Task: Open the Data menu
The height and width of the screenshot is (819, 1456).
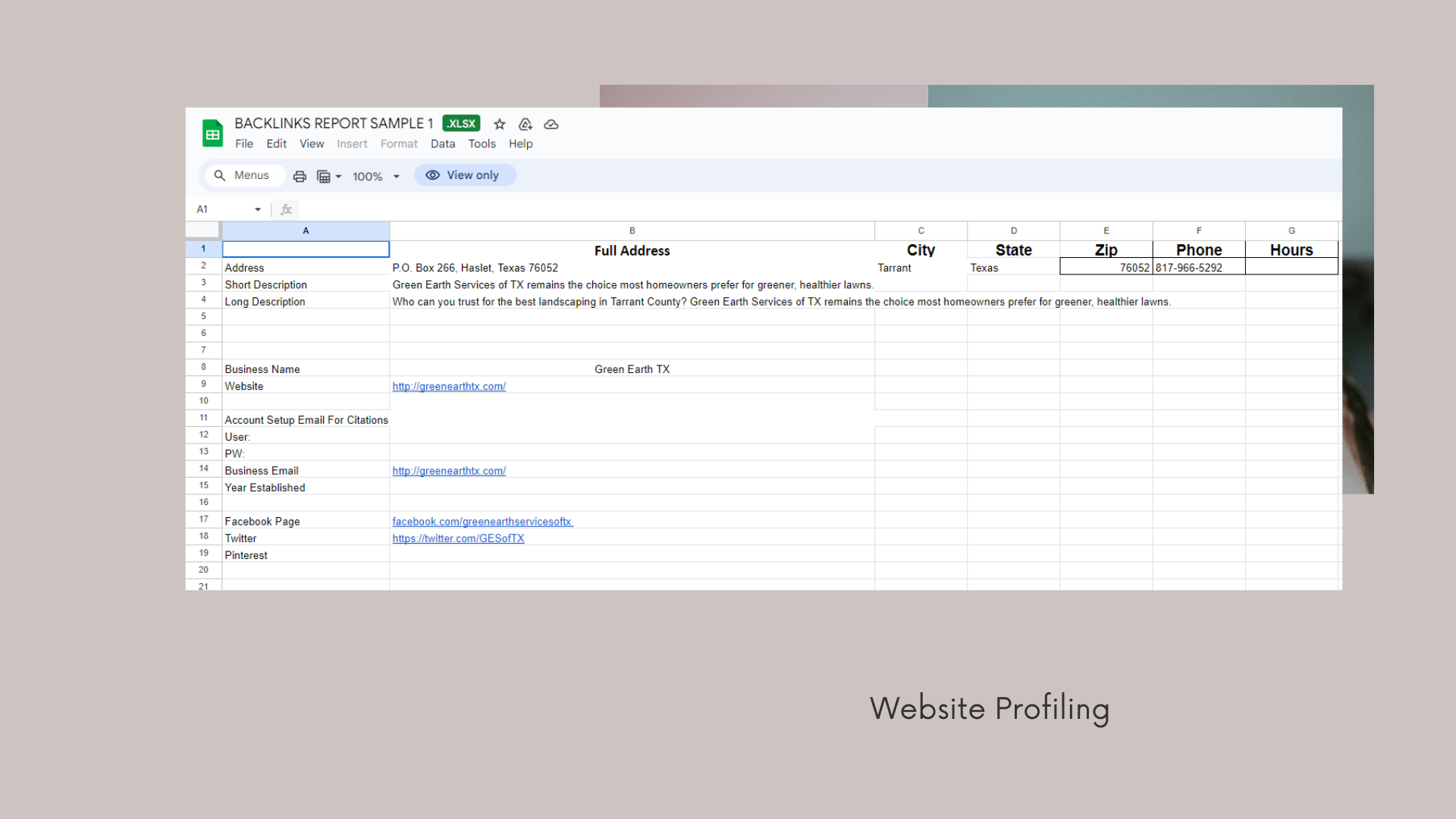Action: [443, 144]
